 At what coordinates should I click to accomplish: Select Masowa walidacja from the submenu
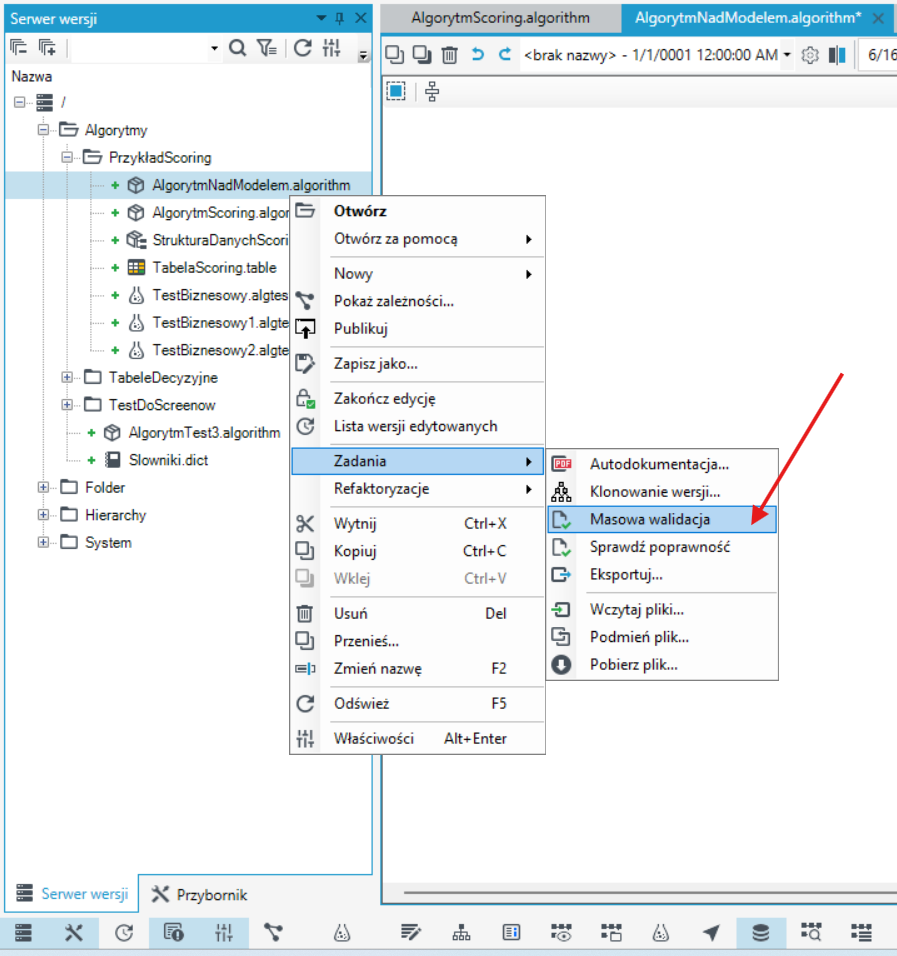point(662,519)
